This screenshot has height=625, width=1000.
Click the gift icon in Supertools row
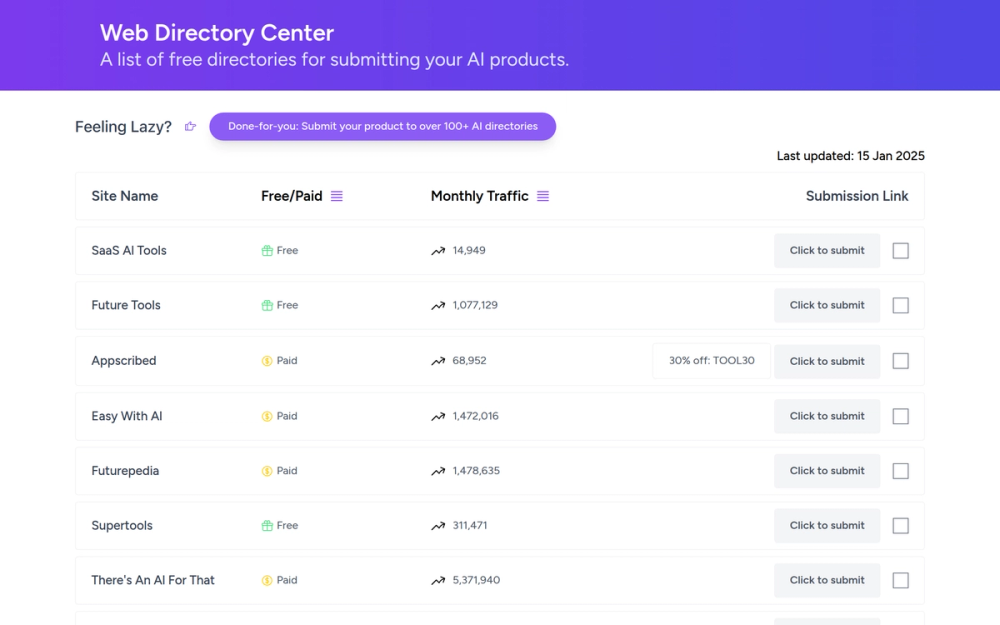click(x=267, y=526)
